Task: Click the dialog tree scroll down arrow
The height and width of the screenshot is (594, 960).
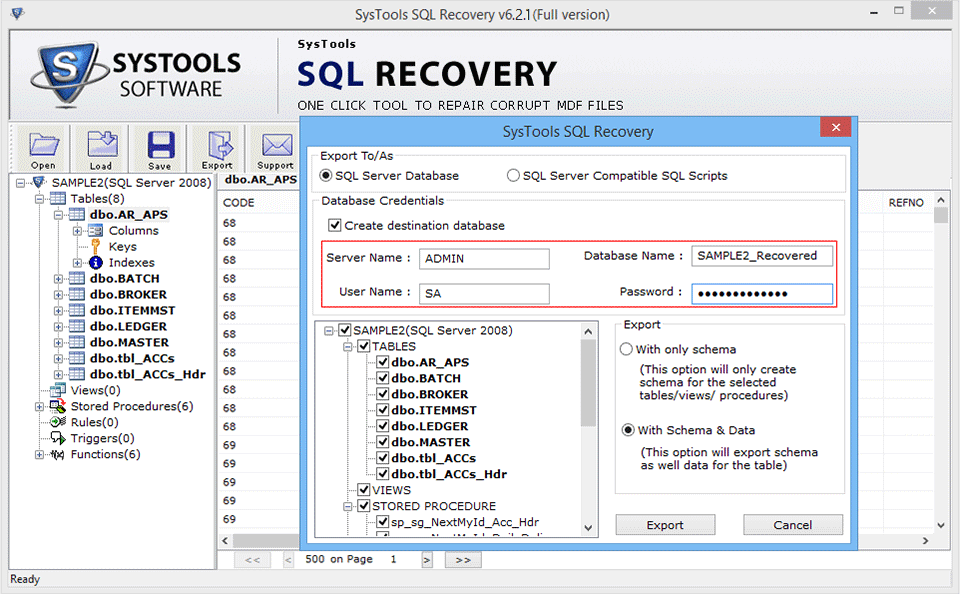Action: point(588,528)
